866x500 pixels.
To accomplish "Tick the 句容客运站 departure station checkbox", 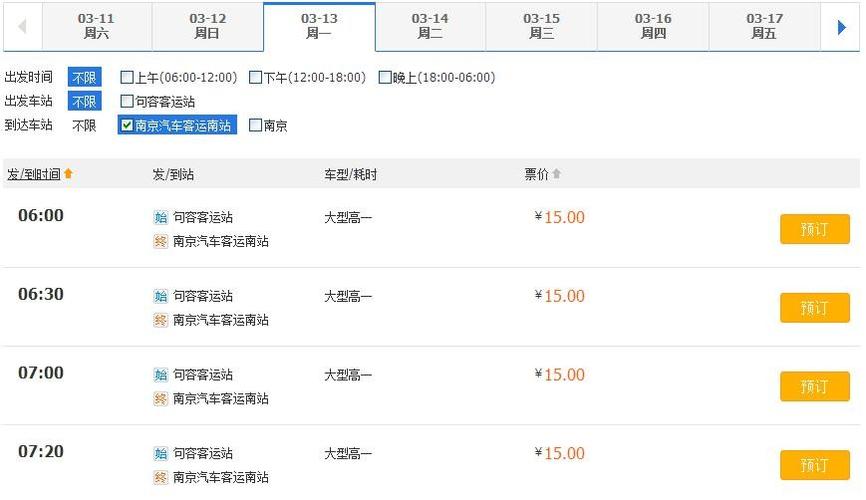I will [127, 101].
